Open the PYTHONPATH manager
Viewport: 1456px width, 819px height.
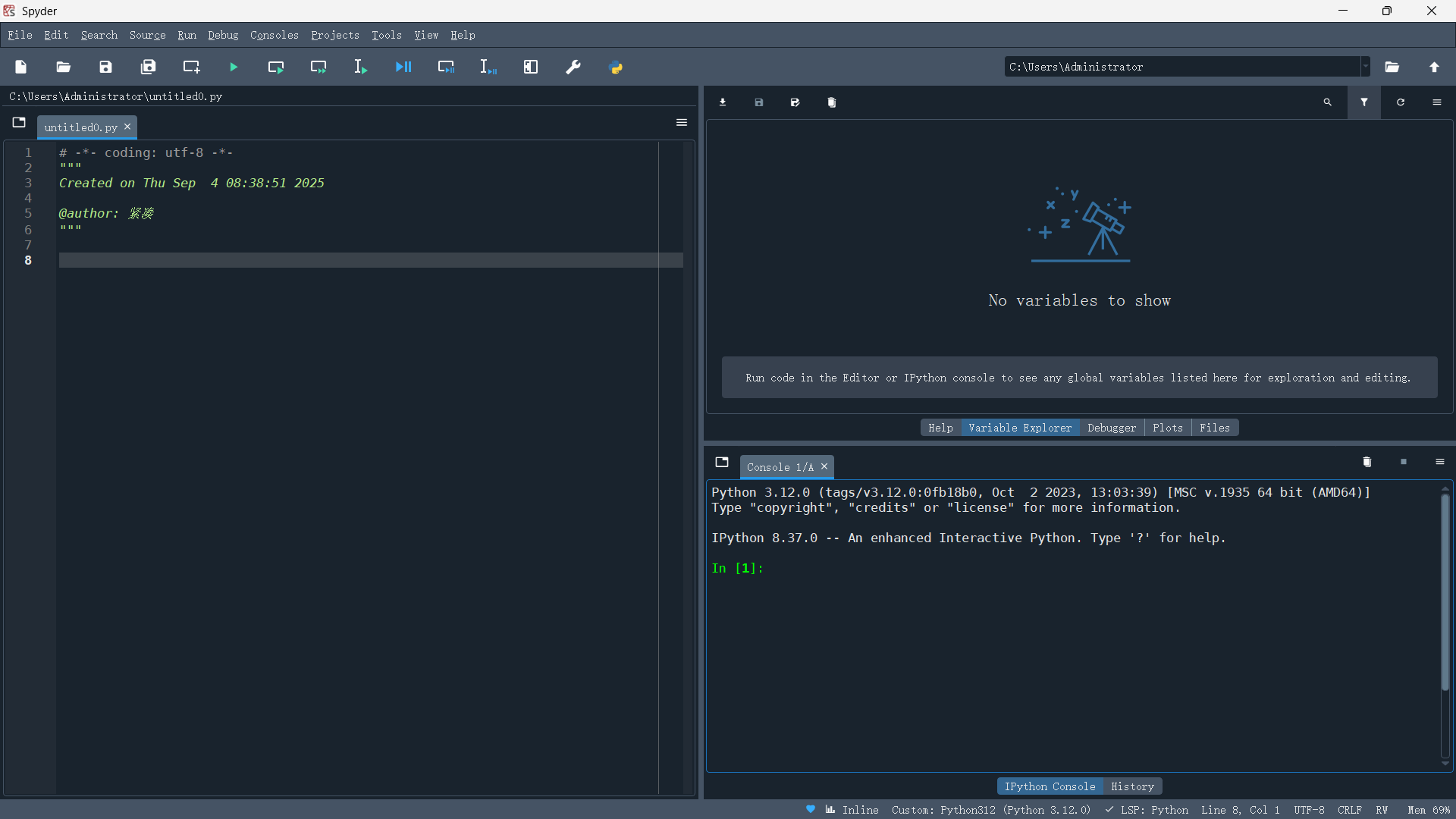coord(617,67)
